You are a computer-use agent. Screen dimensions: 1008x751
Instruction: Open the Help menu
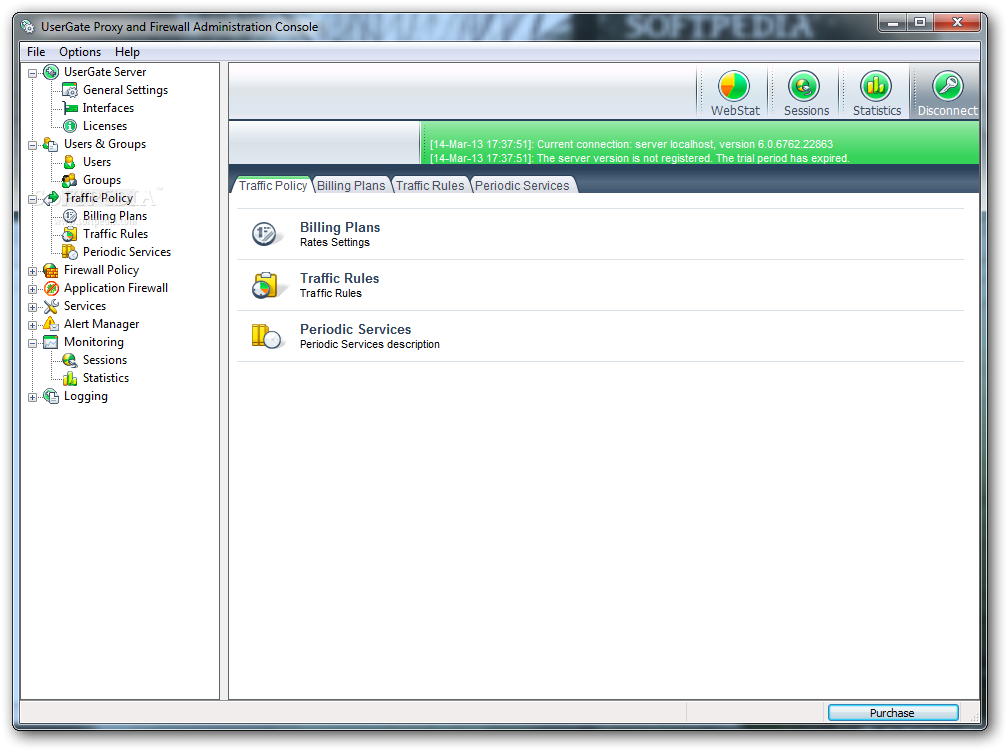(127, 52)
